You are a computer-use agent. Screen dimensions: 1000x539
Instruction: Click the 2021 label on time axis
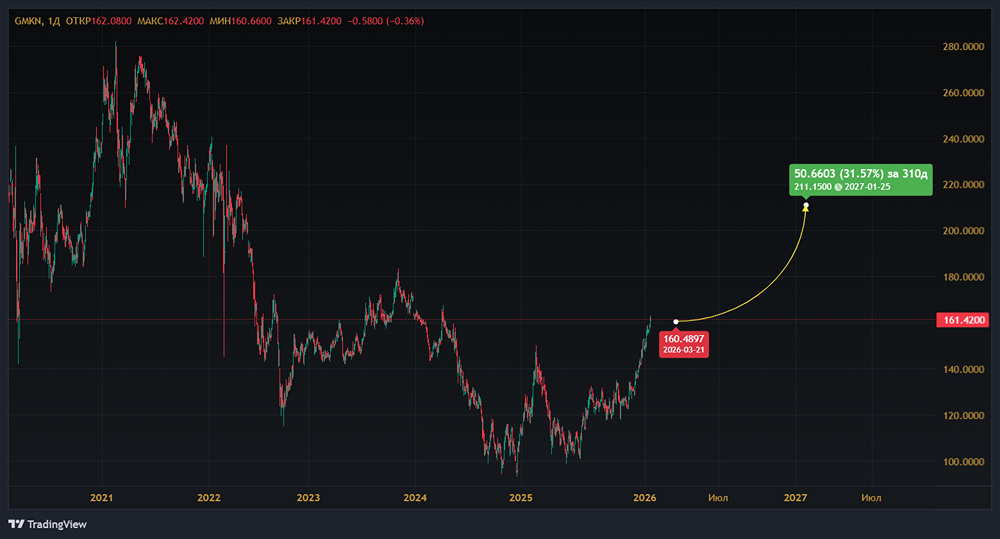[x=101, y=497]
